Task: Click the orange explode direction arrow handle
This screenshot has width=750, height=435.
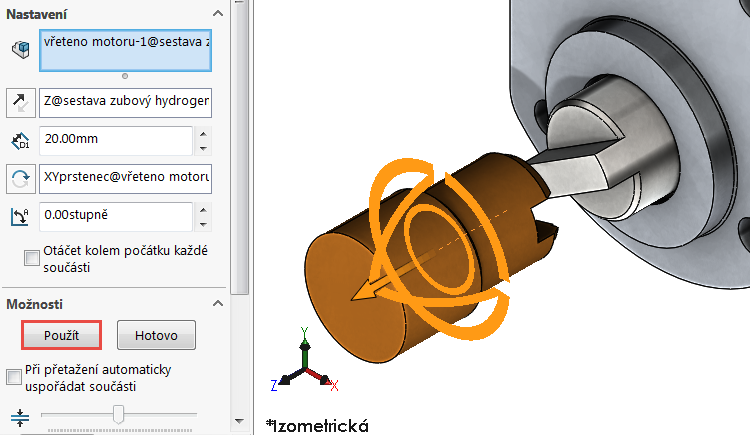Action: coord(367,291)
